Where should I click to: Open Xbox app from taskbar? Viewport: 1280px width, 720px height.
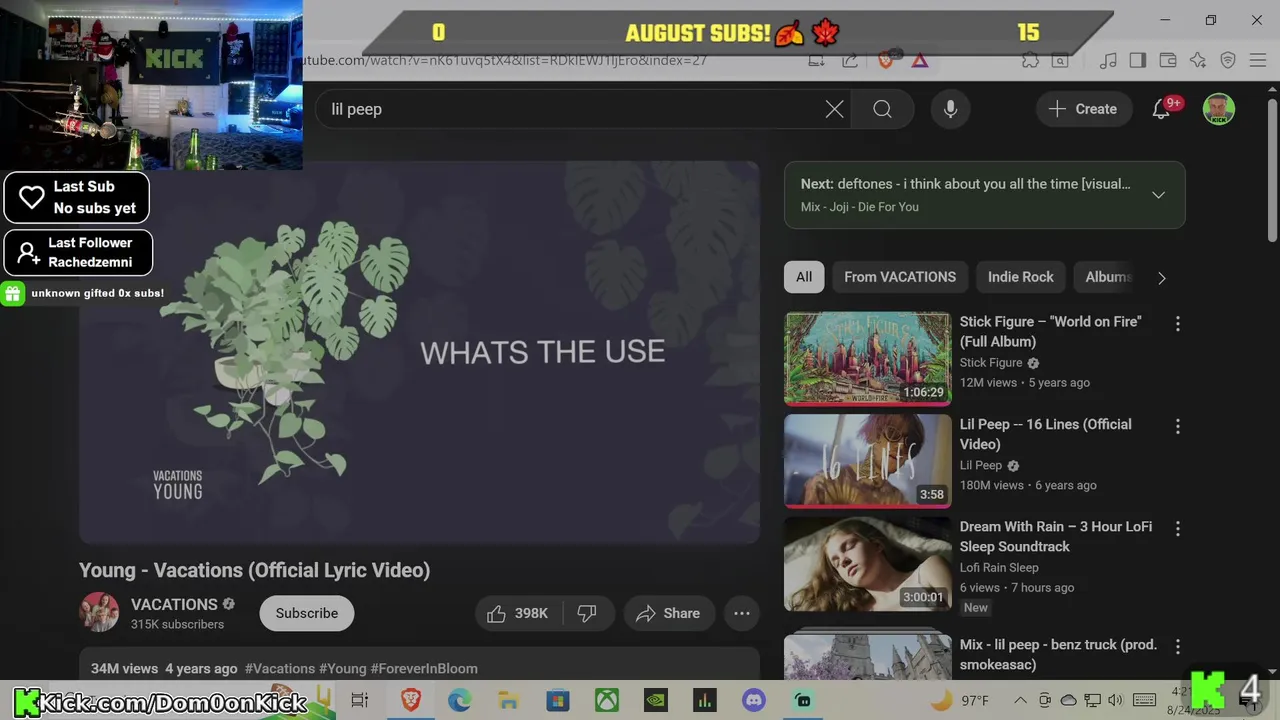tap(607, 701)
